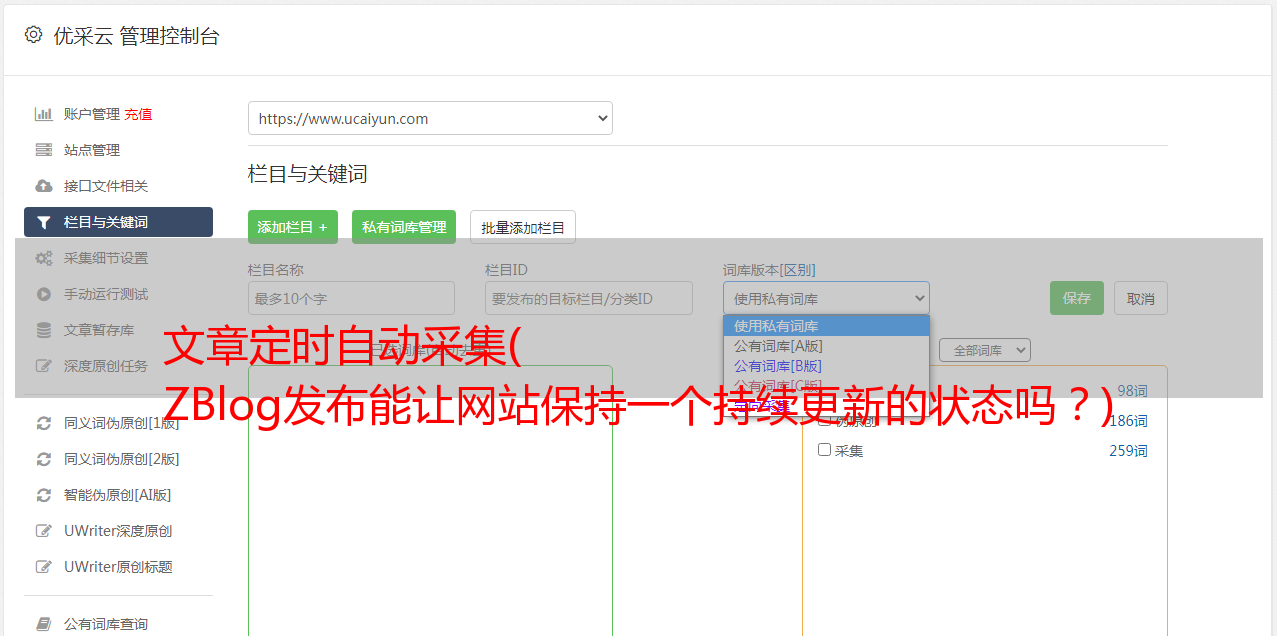
Task: Choose 公有词库[A版] from the dropdown list
Action: (826, 346)
